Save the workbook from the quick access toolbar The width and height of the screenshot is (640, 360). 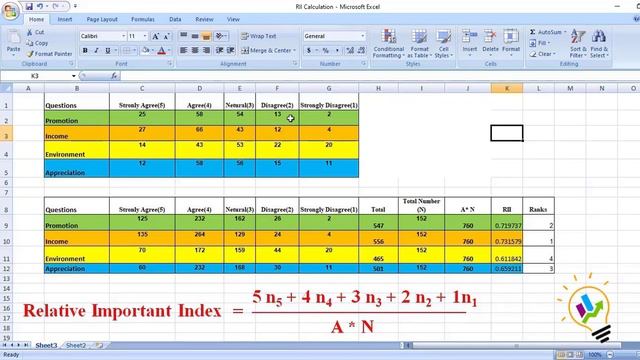[x=29, y=6]
